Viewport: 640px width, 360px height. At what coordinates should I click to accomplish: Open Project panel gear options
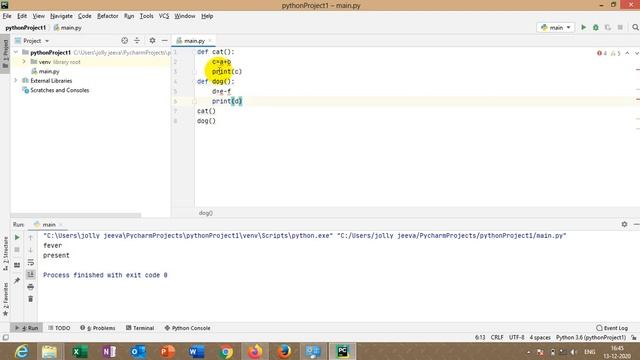152,40
